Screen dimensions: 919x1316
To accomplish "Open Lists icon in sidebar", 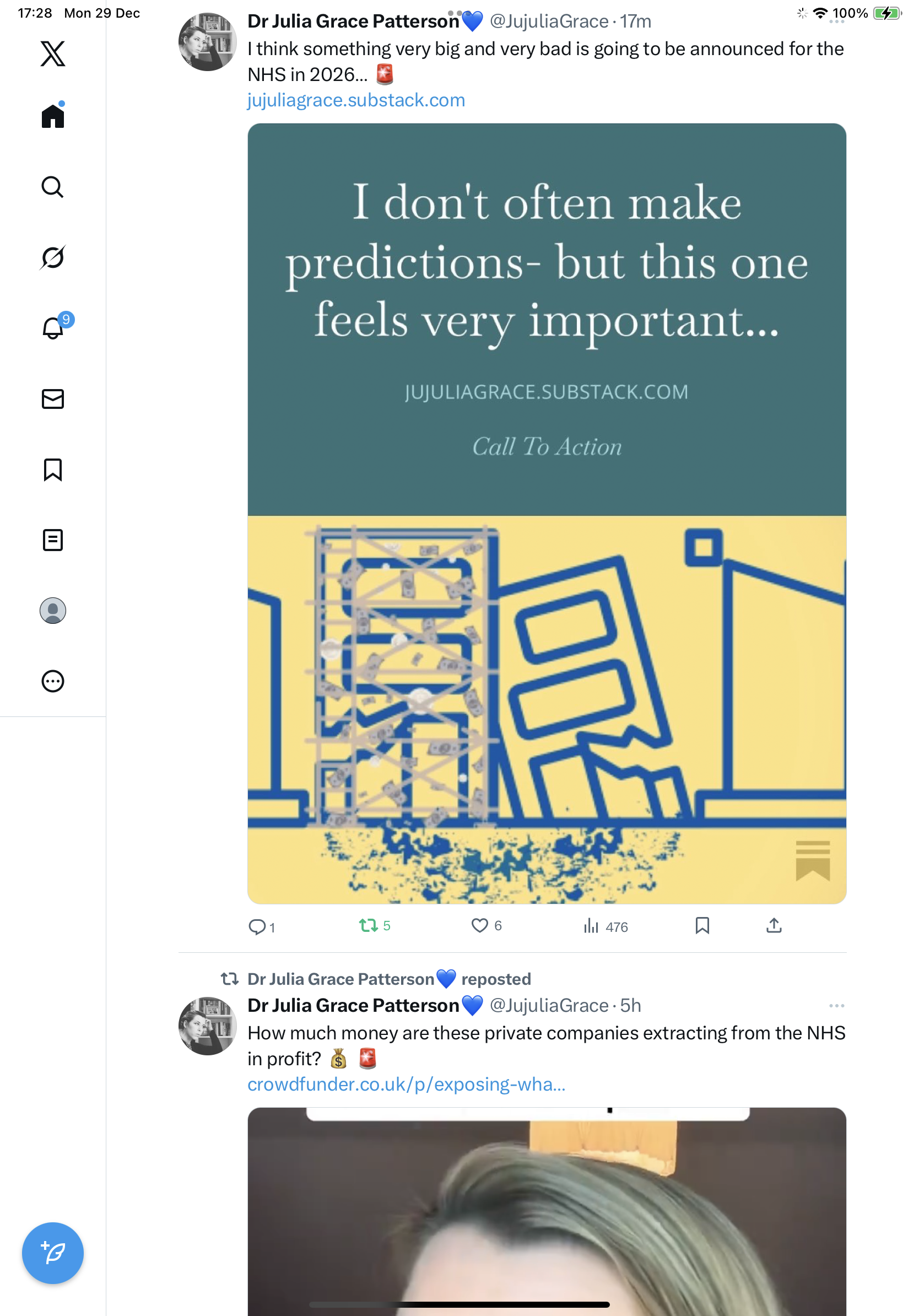I will pyautogui.click(x=53, y=540).
